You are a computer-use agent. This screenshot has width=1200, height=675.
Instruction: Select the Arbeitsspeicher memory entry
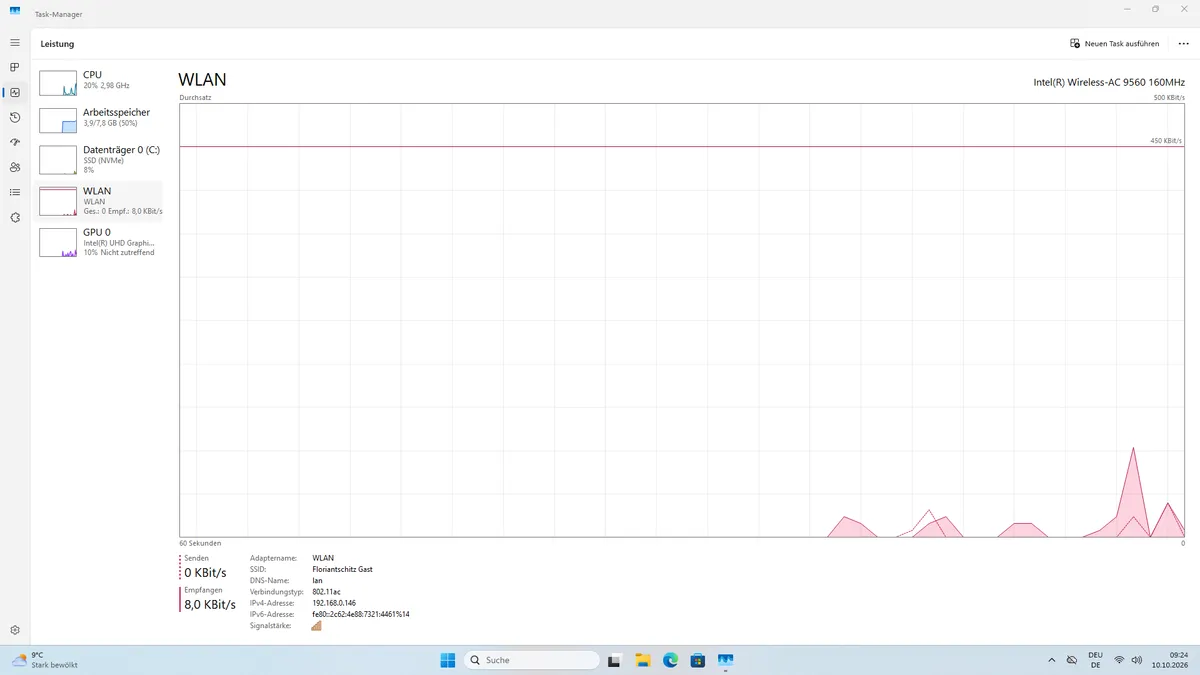tap(99, 120)
